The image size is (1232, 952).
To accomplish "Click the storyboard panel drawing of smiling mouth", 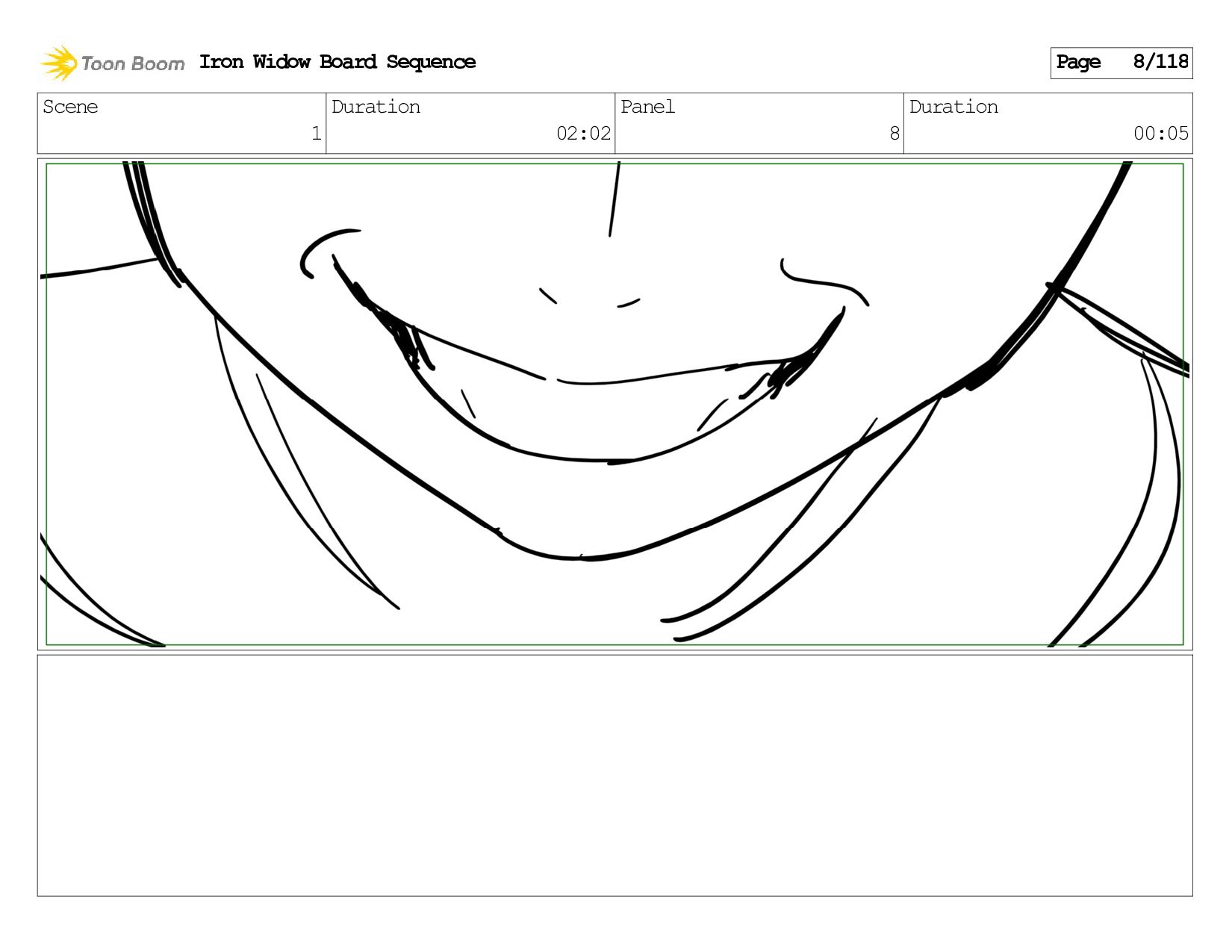I will tap(615, 404).
